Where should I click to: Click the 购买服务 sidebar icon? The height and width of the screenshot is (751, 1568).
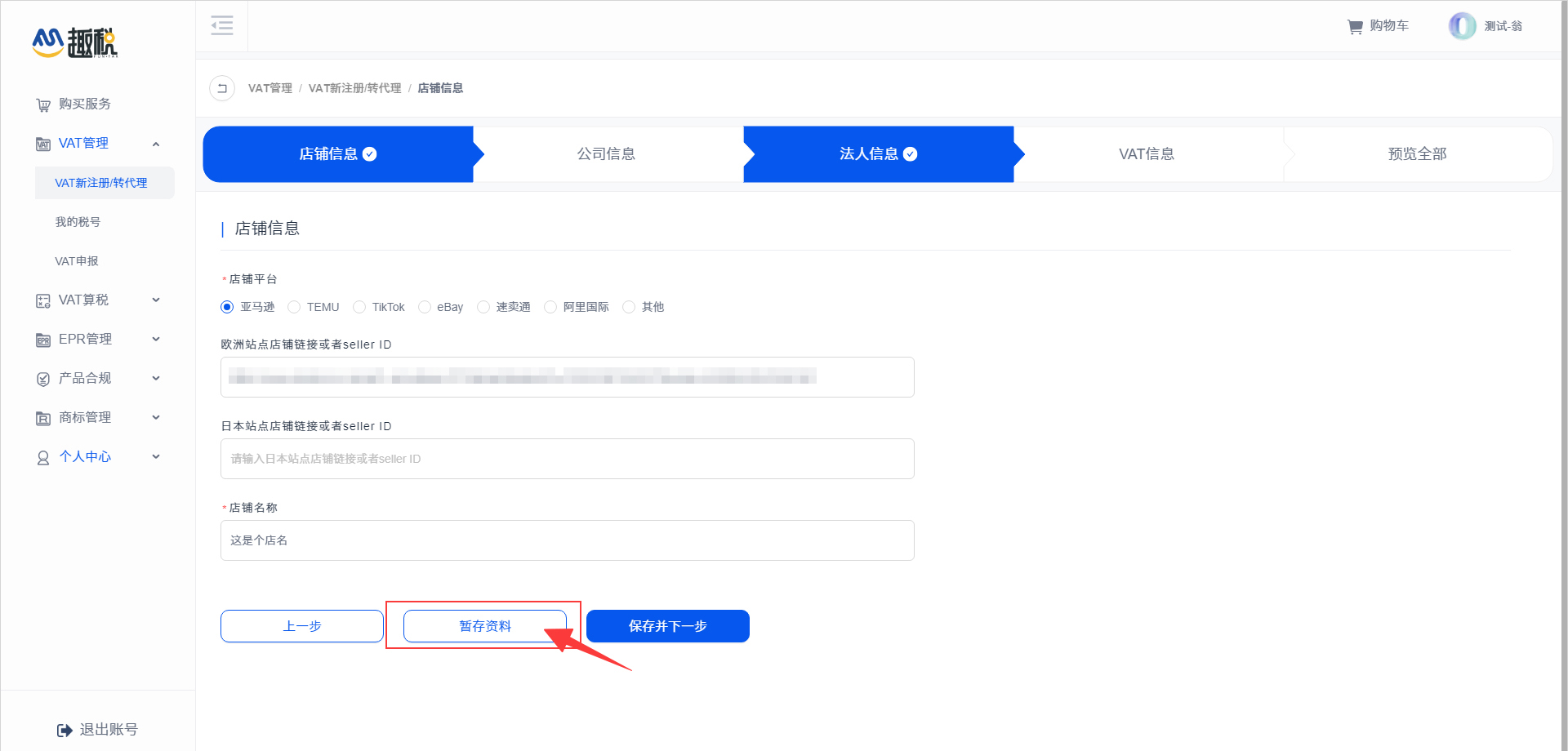click(x=42, y=104)
